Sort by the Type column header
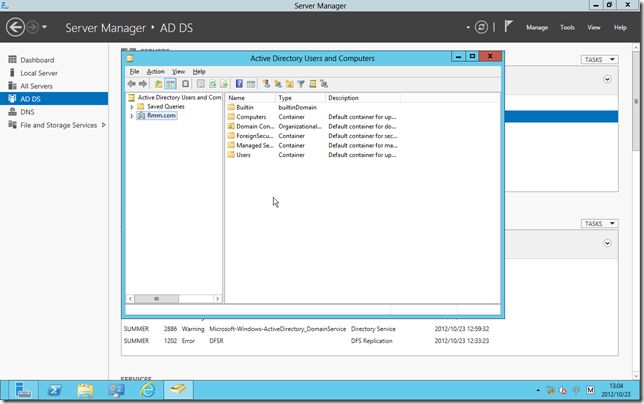 (300, 98)
